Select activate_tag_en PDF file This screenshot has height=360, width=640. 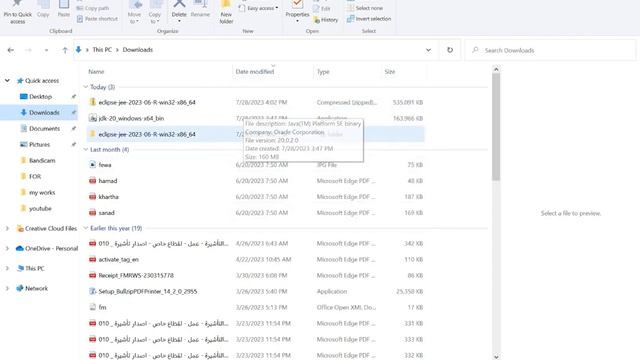tap(256, 259)
